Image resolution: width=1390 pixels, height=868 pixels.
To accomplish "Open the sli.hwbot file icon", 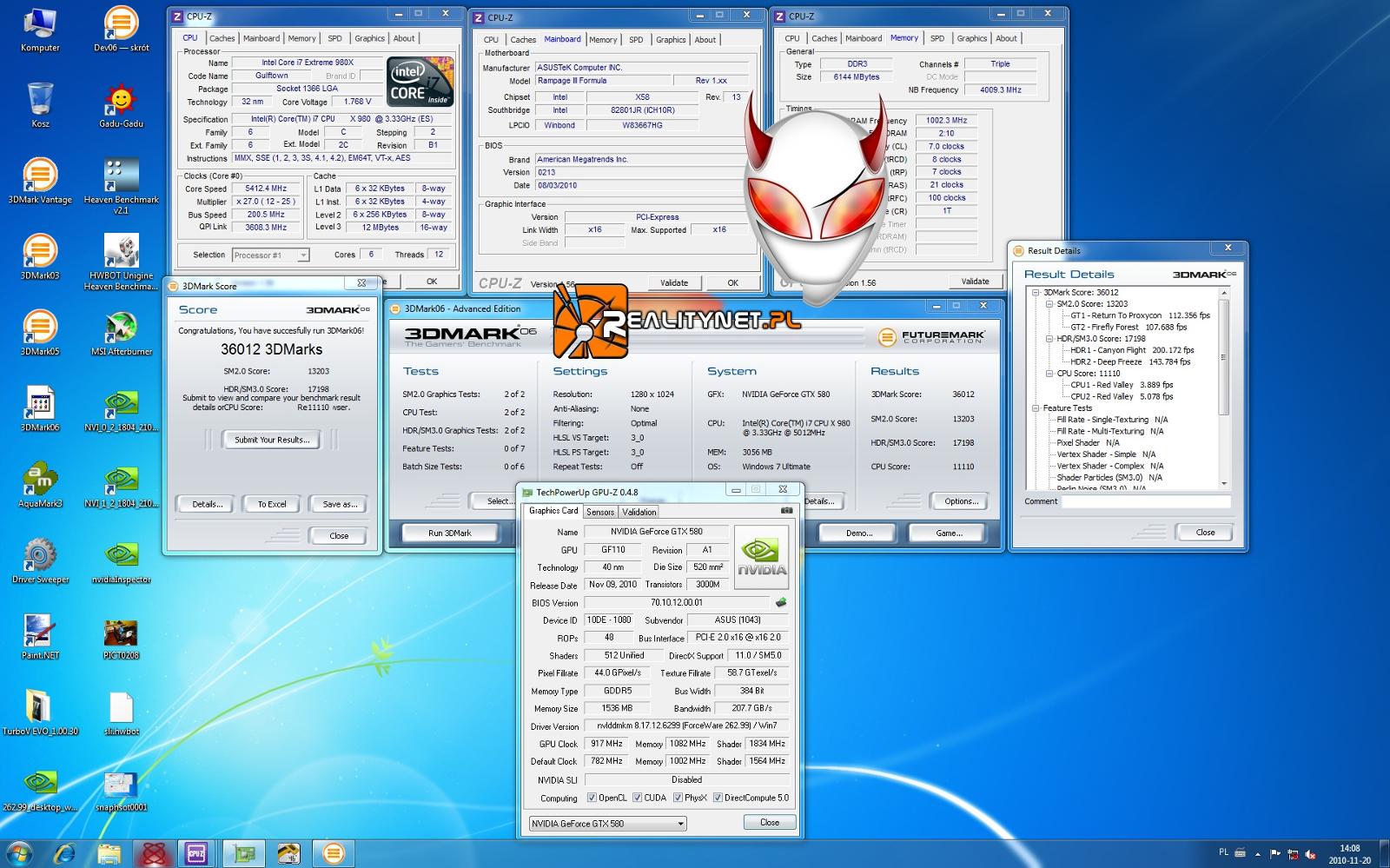I will pyautogui.click(x=121, y=712).
